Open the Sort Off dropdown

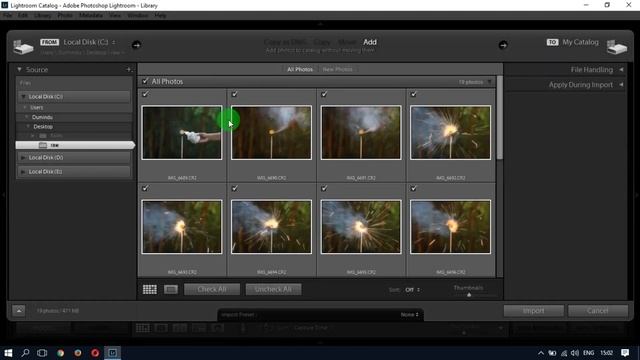(412, 290)
